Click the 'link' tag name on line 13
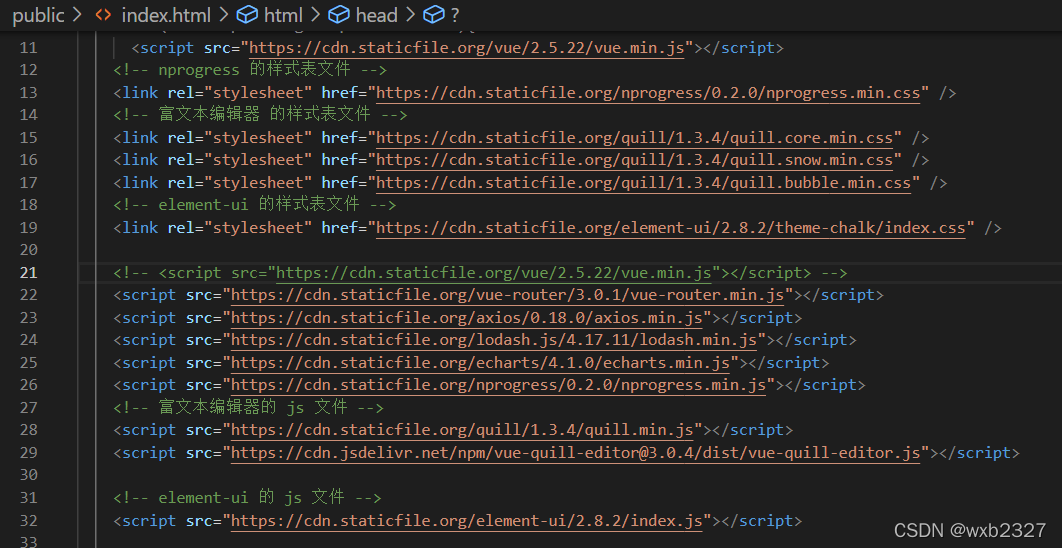Viewport: 1062px width, 548px height. (141, 92)
